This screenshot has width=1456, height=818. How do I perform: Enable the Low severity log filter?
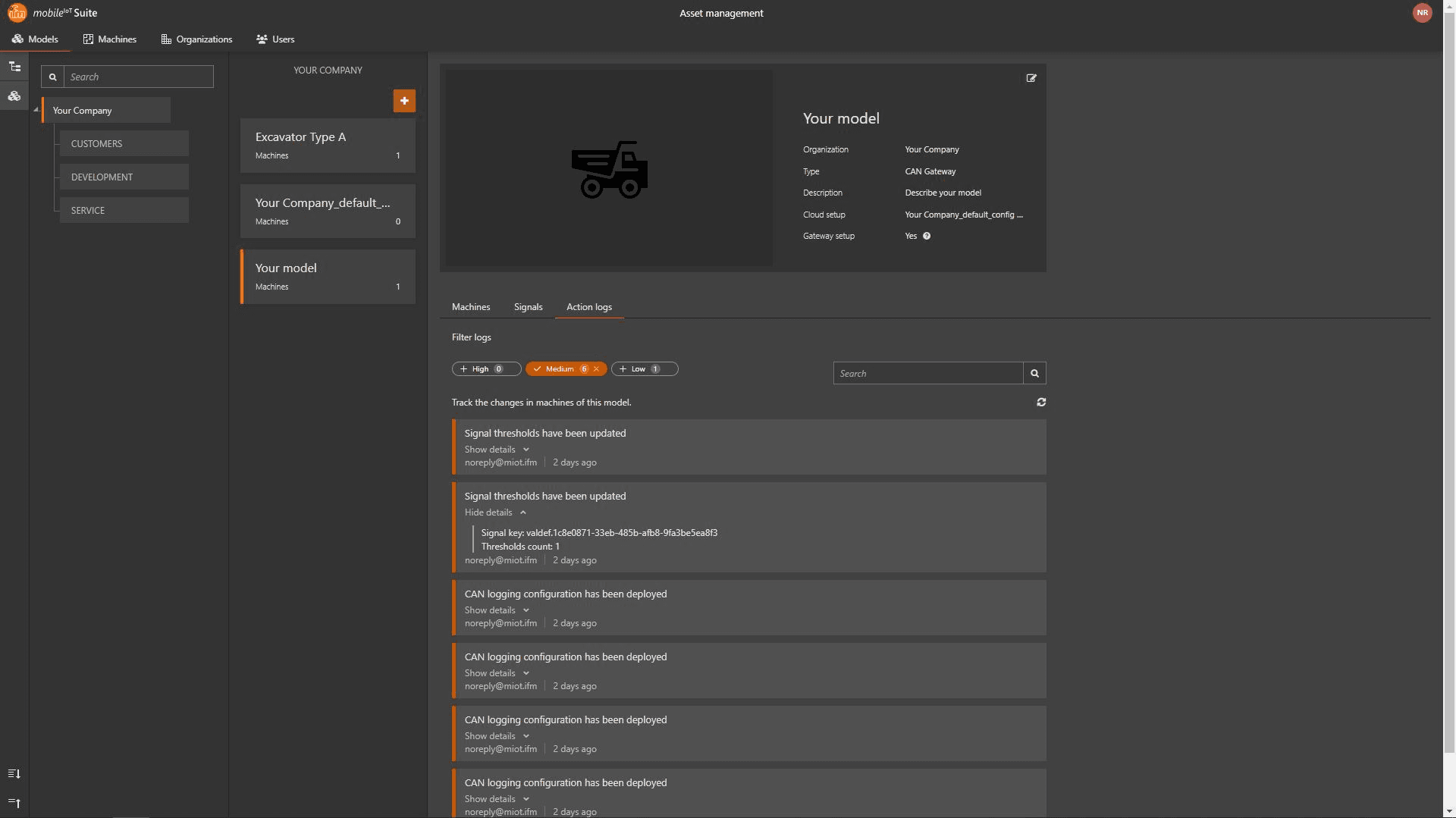[644, 369]
